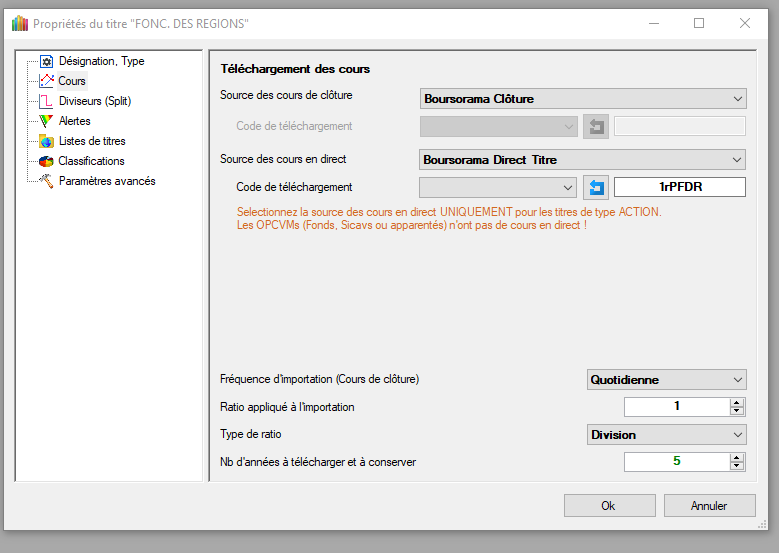
Task: Click the 1rPFDR code text field
Action: coord(679,187)
